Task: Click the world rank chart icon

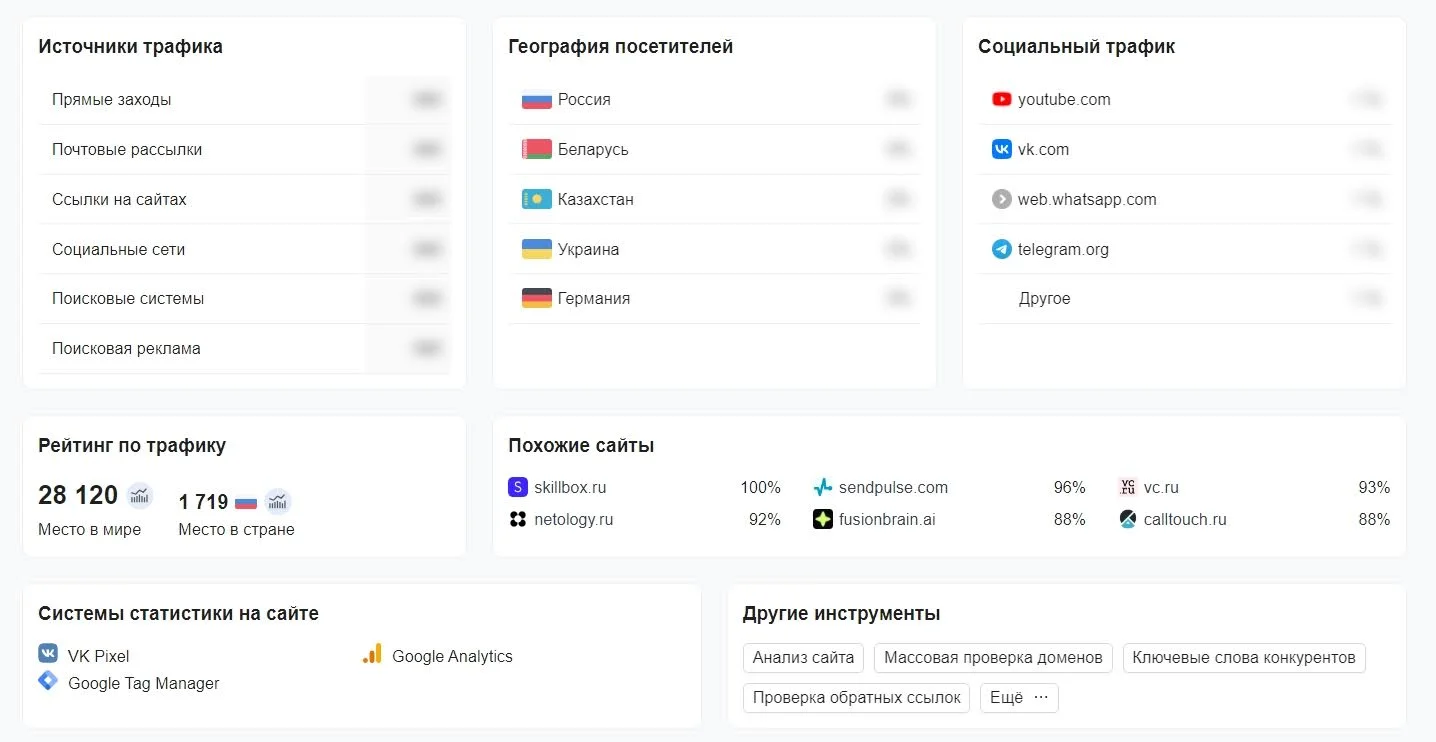Action: pyautogui.click(x=139, y=495)
